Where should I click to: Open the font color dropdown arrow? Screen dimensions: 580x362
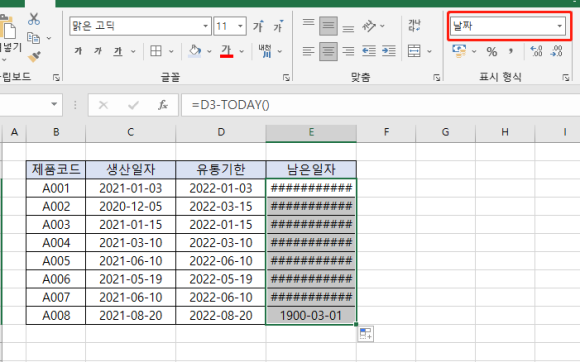[242, 51]
